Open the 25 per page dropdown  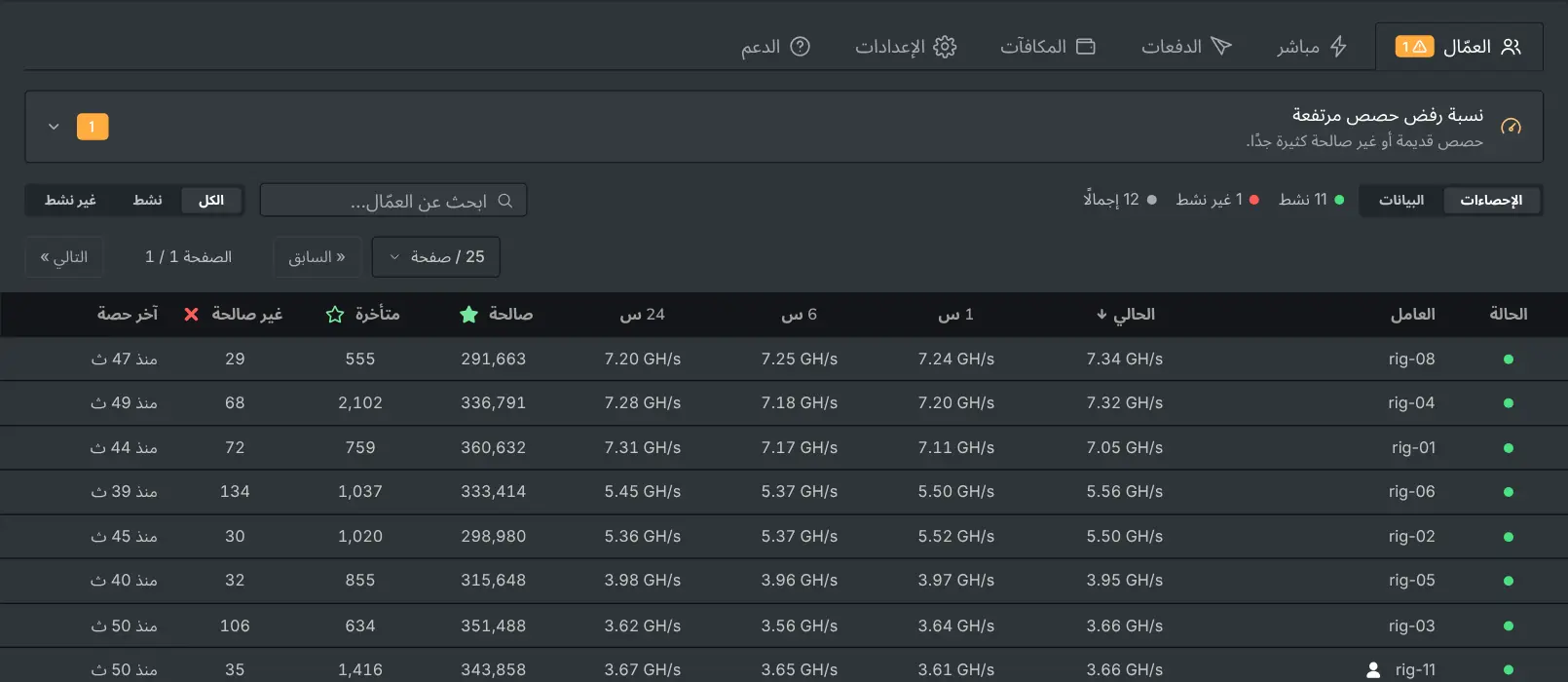point(436,257)
